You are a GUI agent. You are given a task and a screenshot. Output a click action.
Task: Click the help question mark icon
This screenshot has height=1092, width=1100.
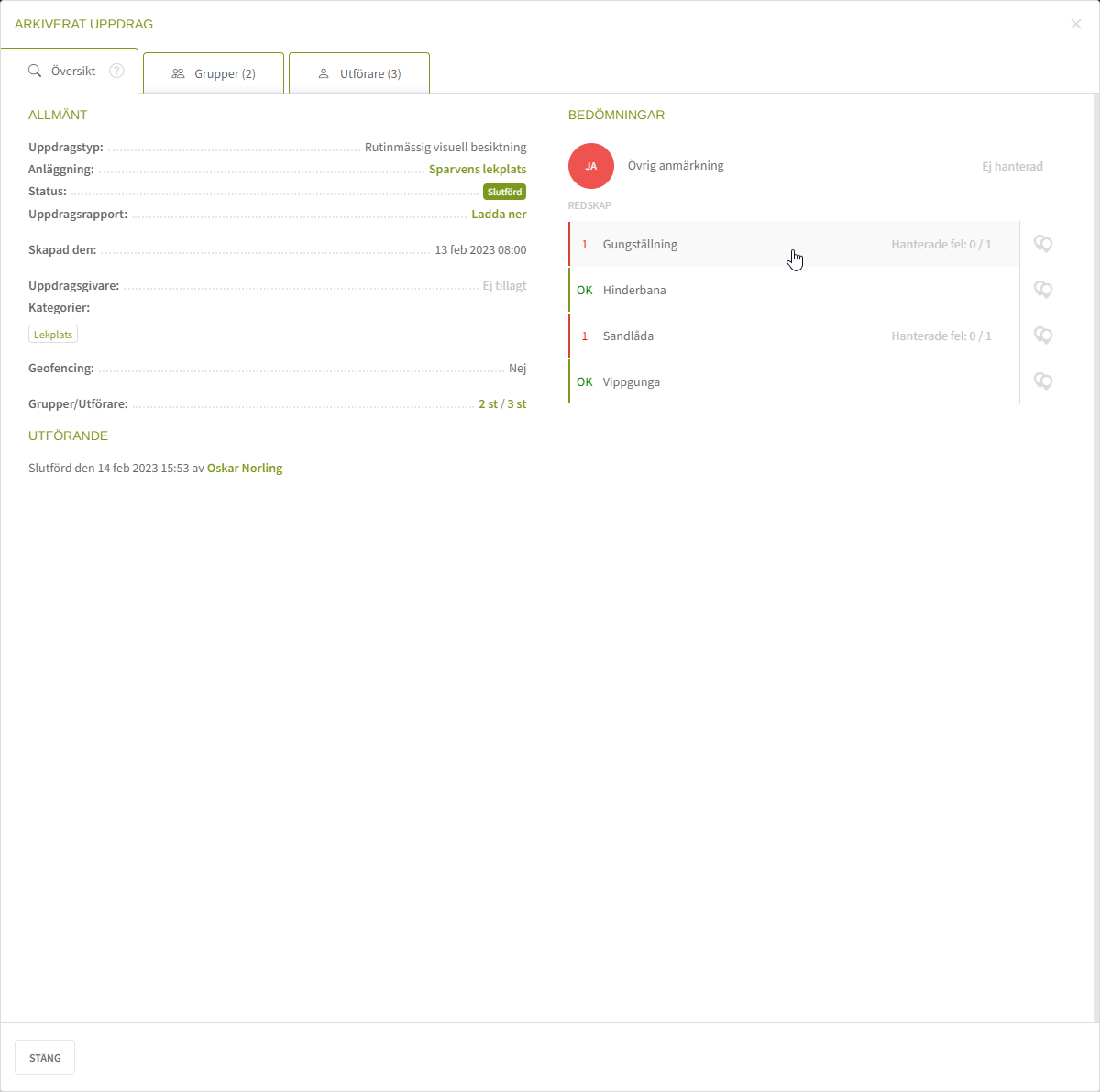(116, 71)
